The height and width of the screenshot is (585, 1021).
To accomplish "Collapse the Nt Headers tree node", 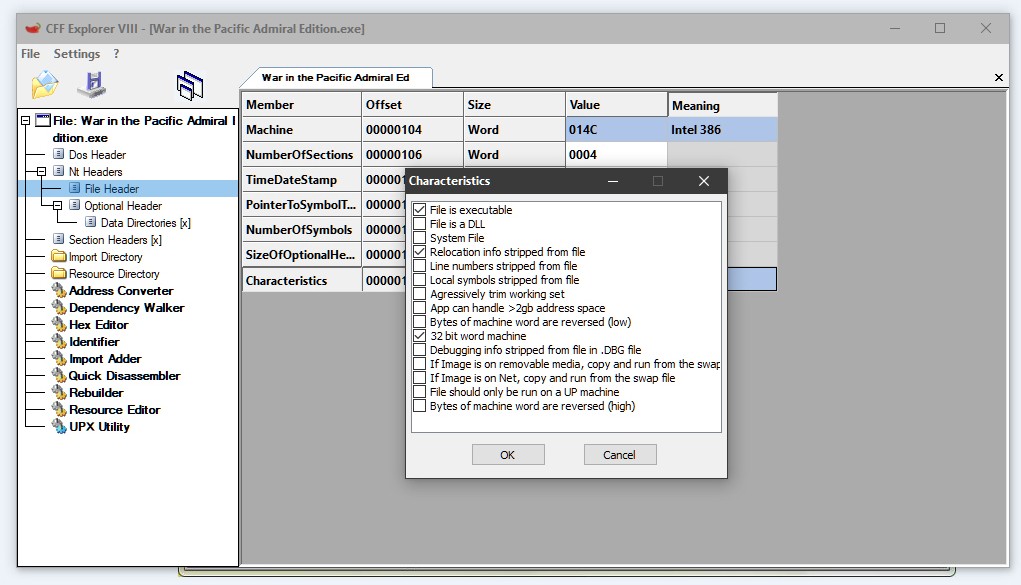I will (x=41, y=171).
